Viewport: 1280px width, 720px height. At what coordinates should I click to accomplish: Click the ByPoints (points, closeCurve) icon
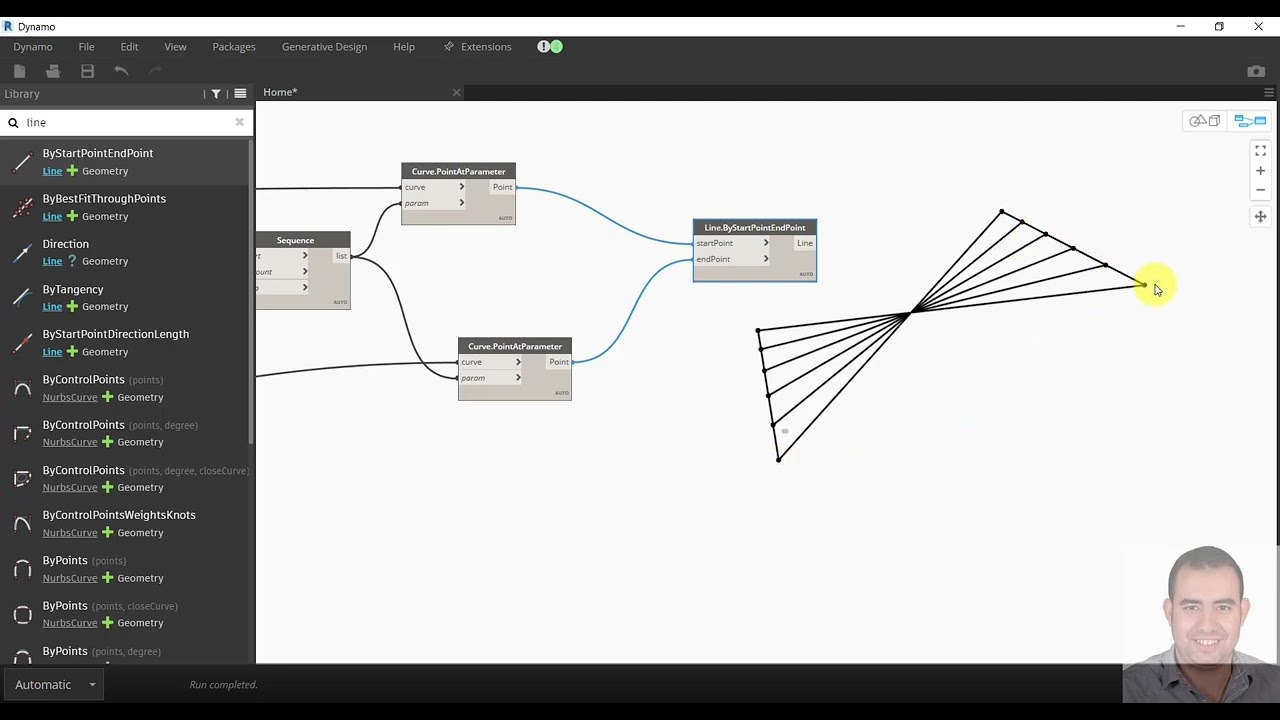point(22,614)
